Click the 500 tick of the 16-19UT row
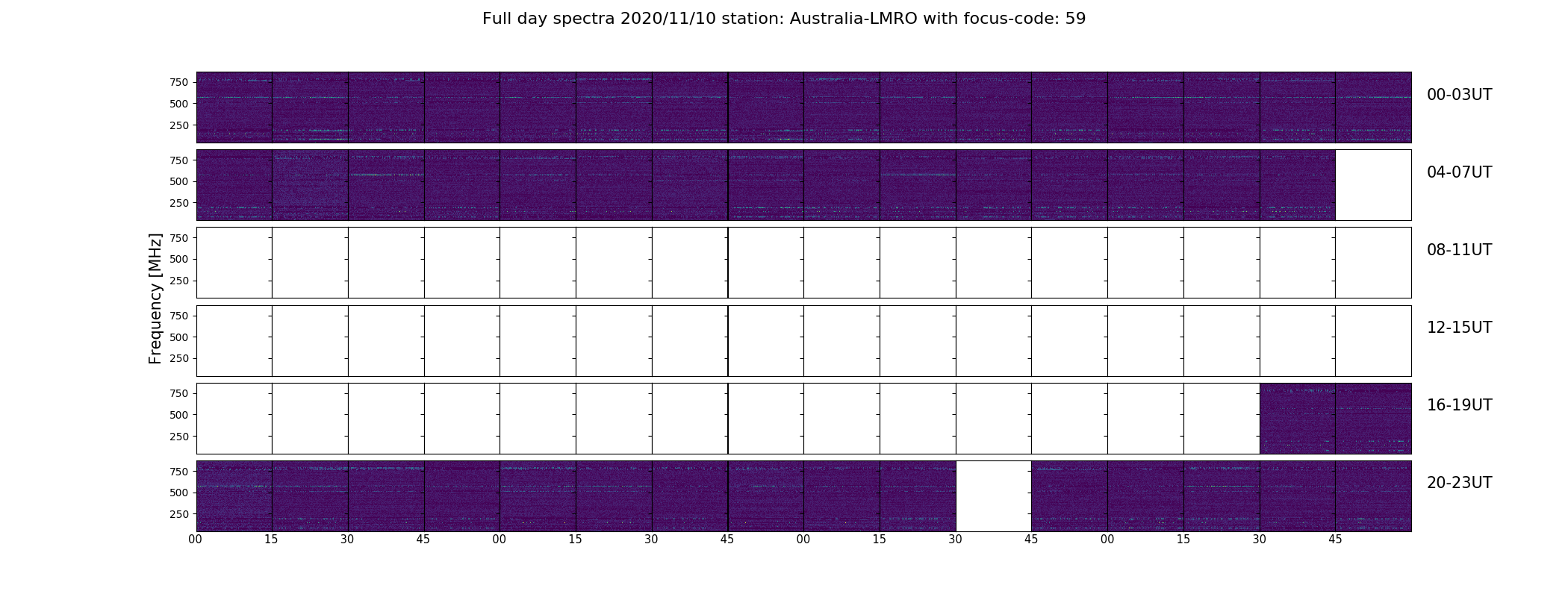The height and width of the screenshot is (597, 1568). [178, 415]
